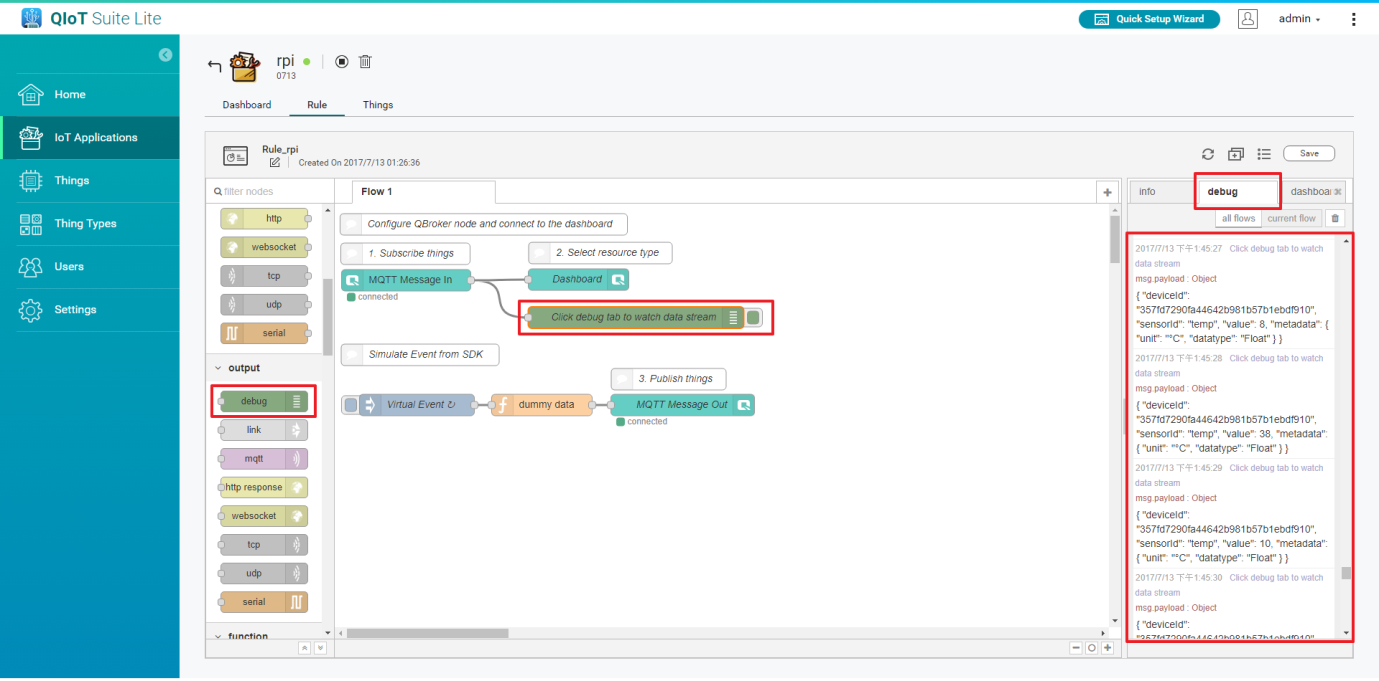Click the stop application icon next to rpi
Image resolution: width=1379 pixels, height=681 pixels.
coord(342,62)
